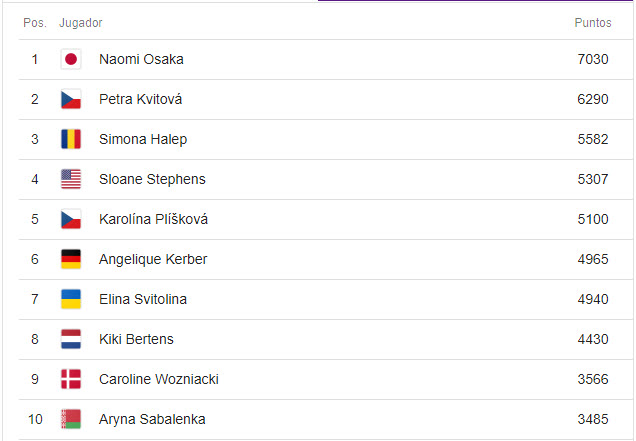Click the Japan flag icon beside Naomi Osaka

[x=71, y=59]
